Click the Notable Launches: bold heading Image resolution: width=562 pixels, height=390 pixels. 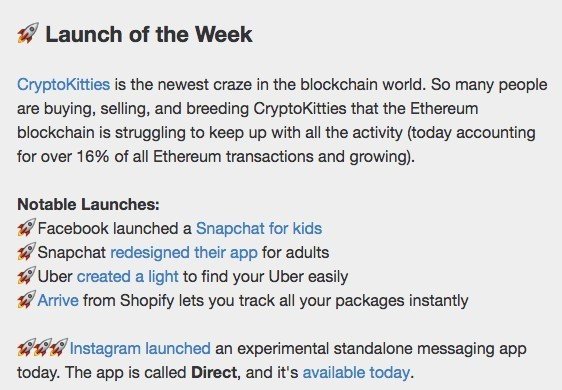pyautogui.click(x=88, y=204)
